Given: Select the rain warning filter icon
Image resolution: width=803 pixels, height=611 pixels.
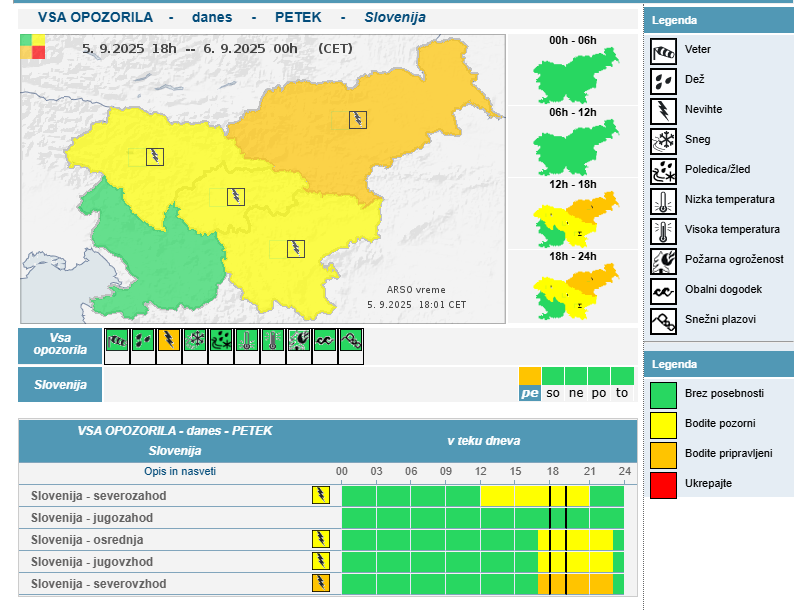Looking at the screenshot, I should coord(143,341).
